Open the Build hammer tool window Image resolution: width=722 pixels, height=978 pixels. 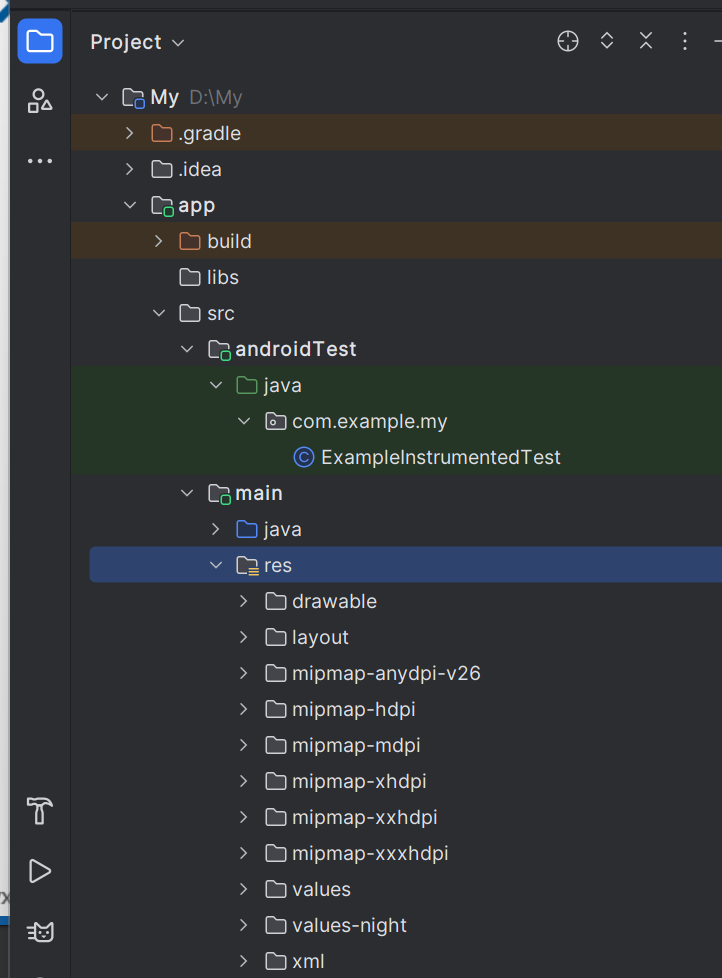tap(40, 810)
